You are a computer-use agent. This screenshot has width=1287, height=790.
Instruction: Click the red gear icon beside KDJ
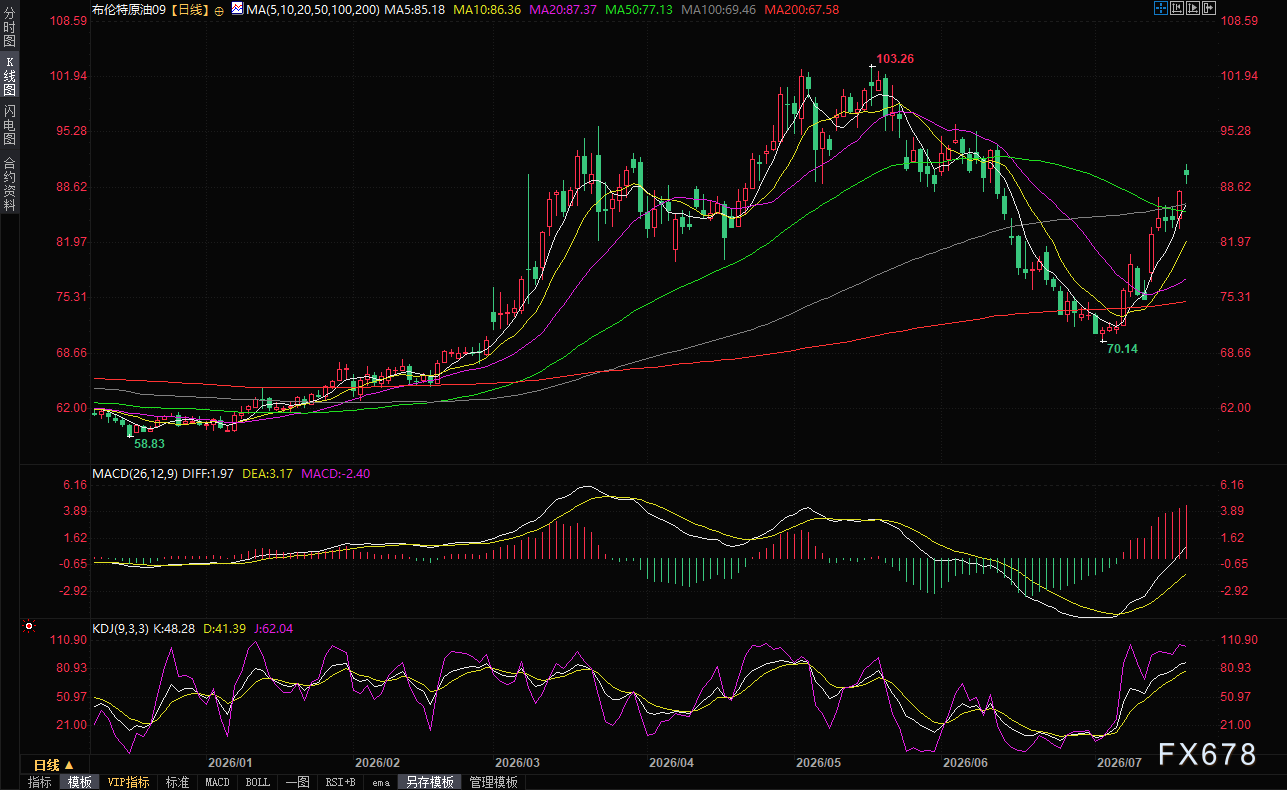(28, 627)
